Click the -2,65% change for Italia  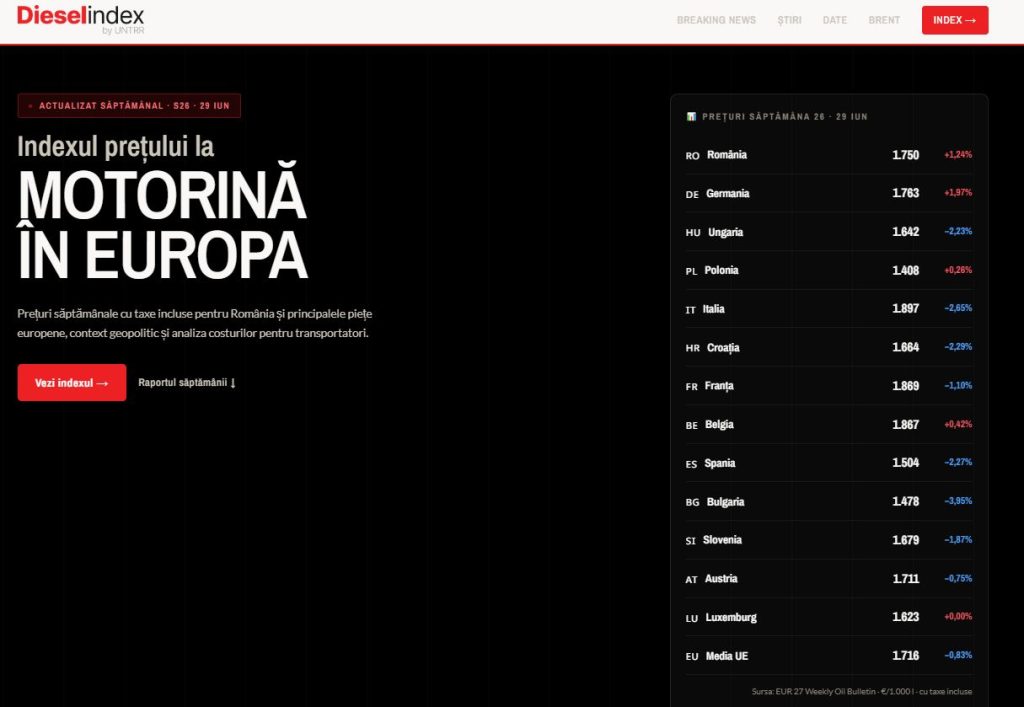(957, 308)
